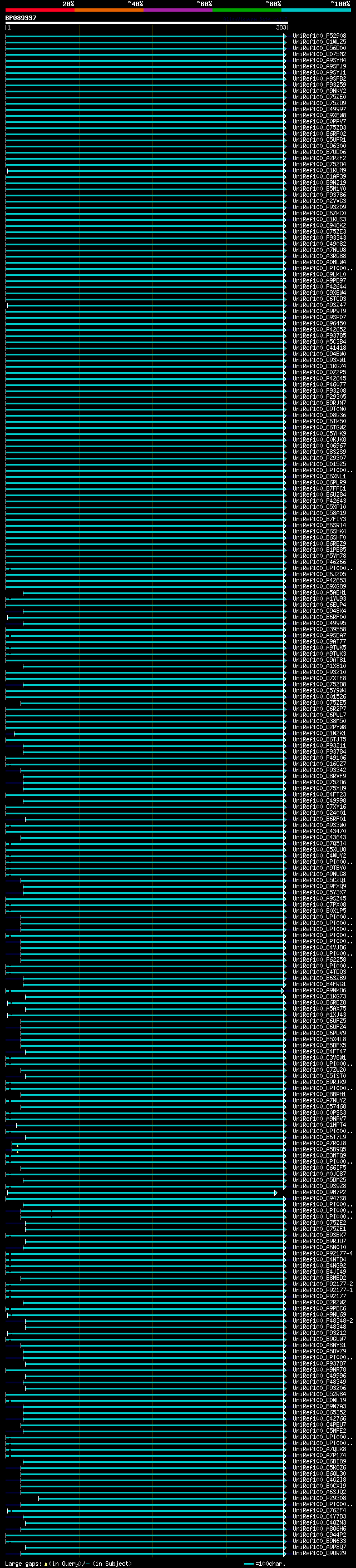This screenshot has height=1568, width=356.
Task: Select the UniRef100_A1XJ43 label
Action: click(319, 1015)
